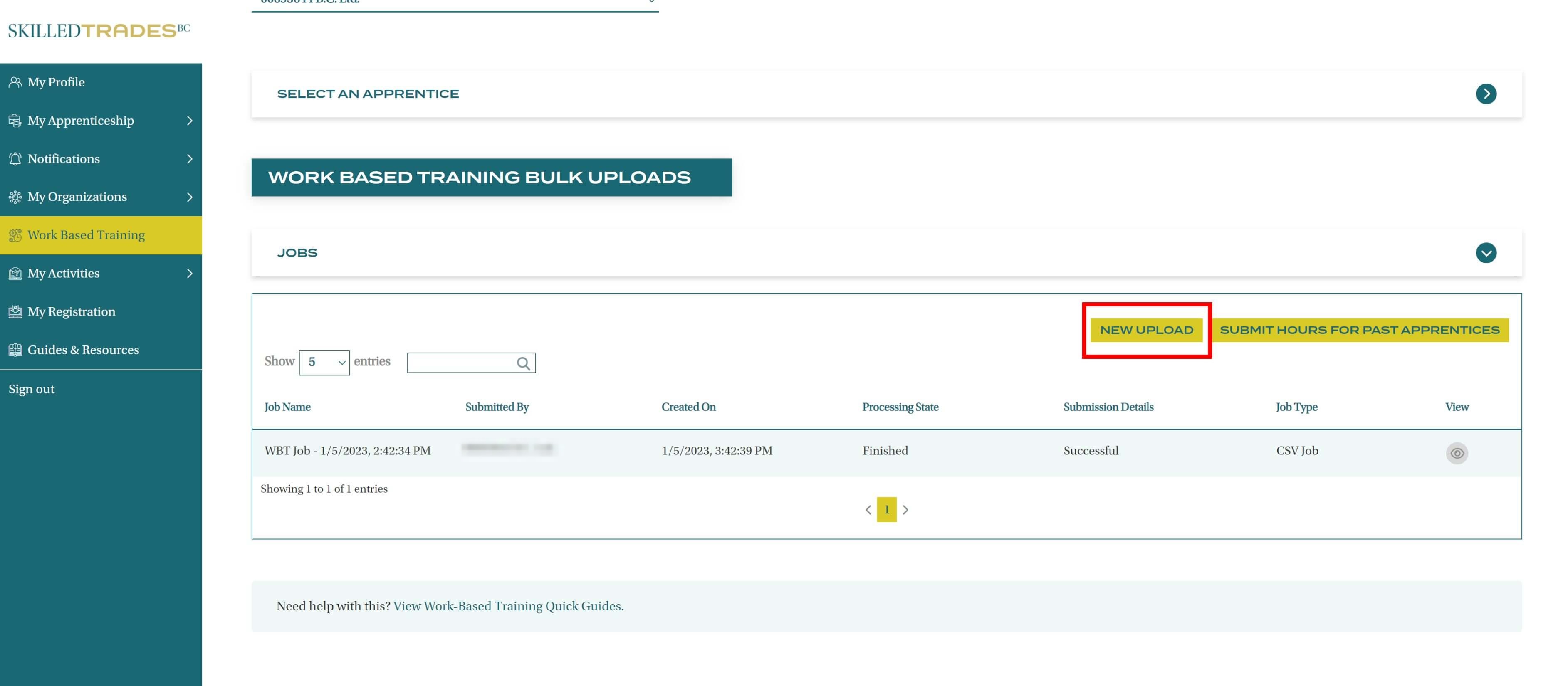1568x686 pixels.
Task: Click Submit Hours For Past Apprentices
Action: pos(1359,330)
